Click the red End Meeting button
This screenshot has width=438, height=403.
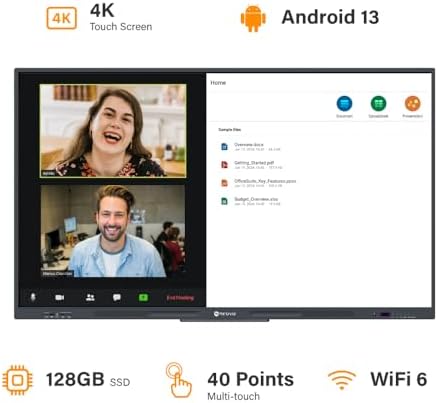point(180,298)
